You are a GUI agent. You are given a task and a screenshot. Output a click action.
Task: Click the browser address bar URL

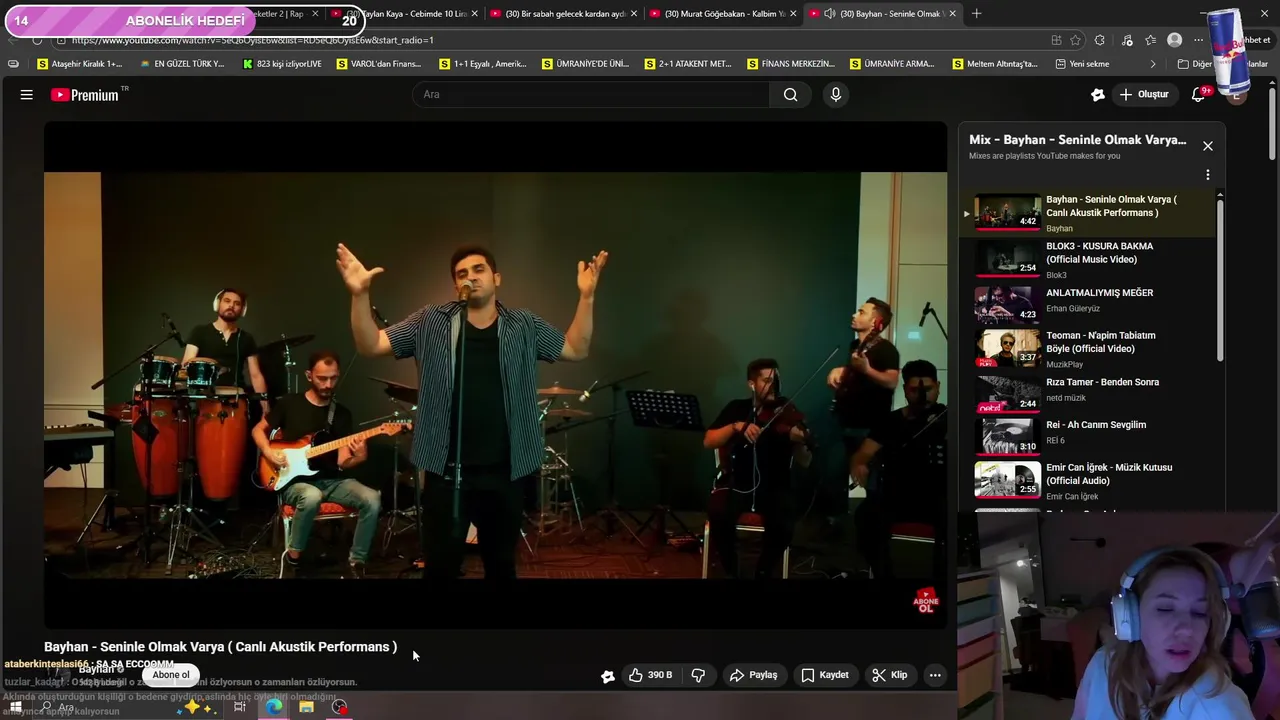[253, 40]
